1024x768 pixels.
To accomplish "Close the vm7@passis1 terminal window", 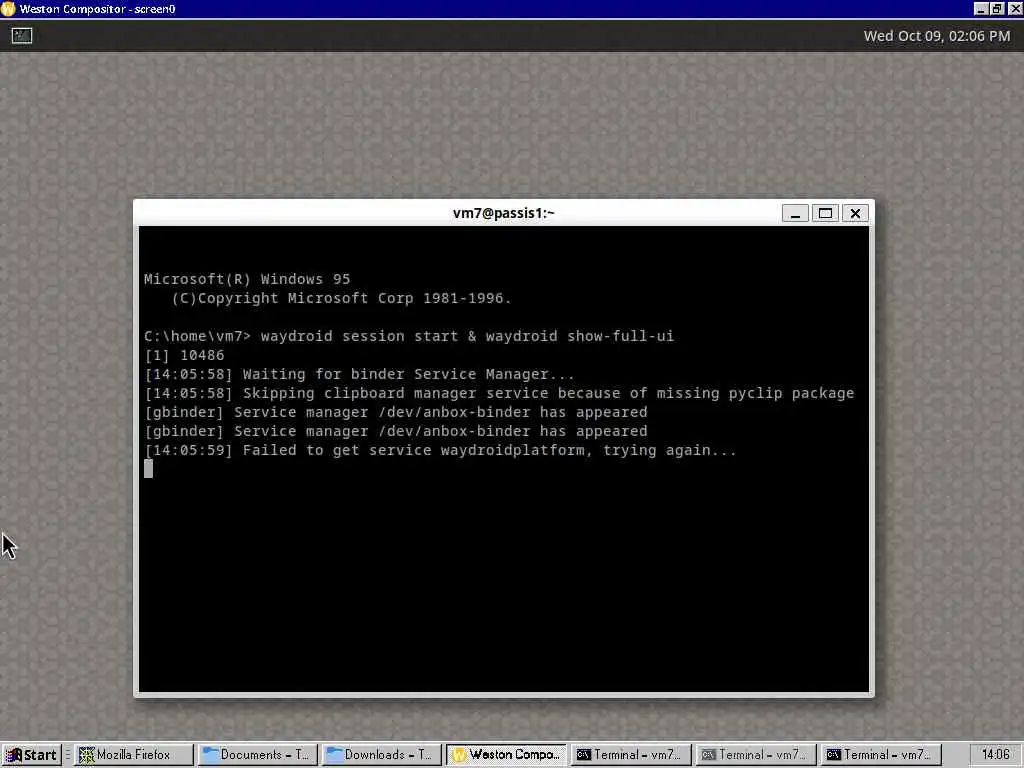I will (x=855, y=214).
